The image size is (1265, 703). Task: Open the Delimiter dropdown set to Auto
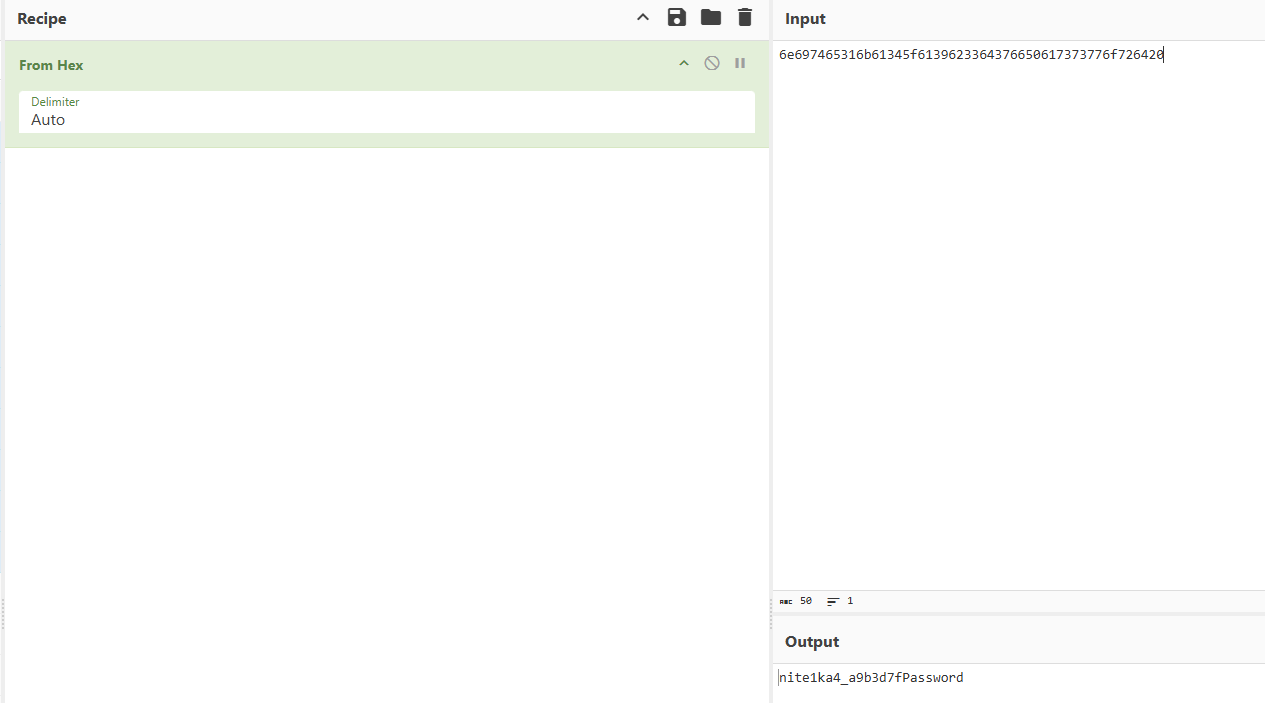pos(387,112)
